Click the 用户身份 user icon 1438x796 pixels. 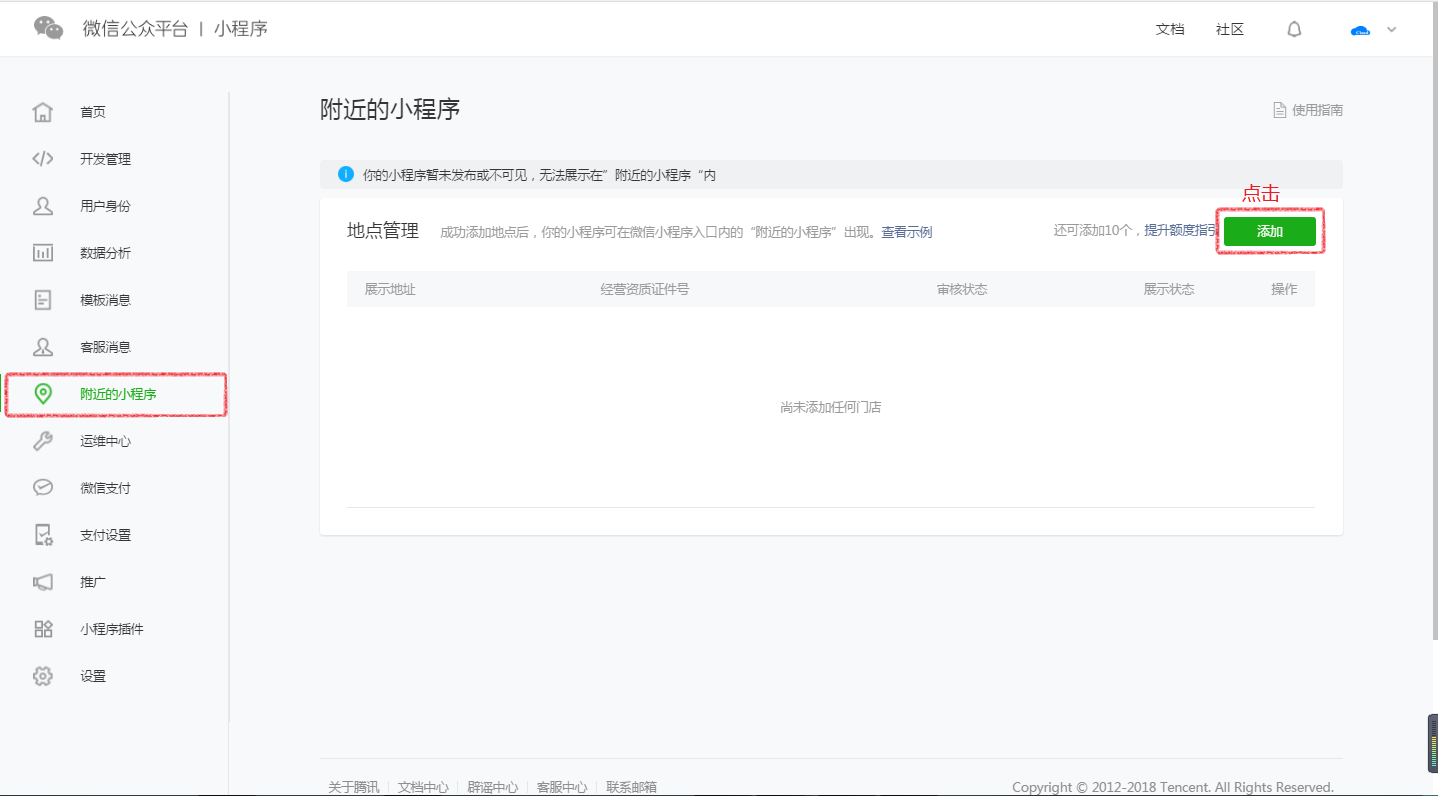pos(43,205)
